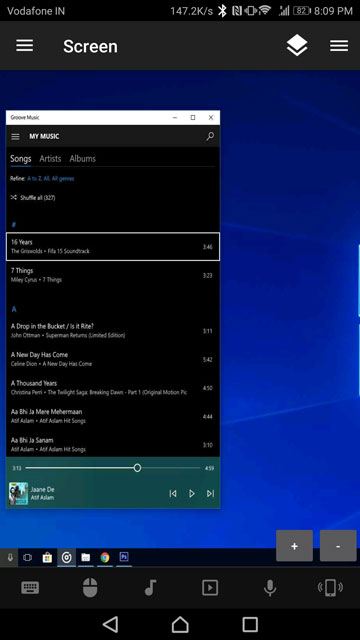This screenshot has height=640, width=360.
Task: Open File Explorer from the taskbar
Action: point(86,557)
